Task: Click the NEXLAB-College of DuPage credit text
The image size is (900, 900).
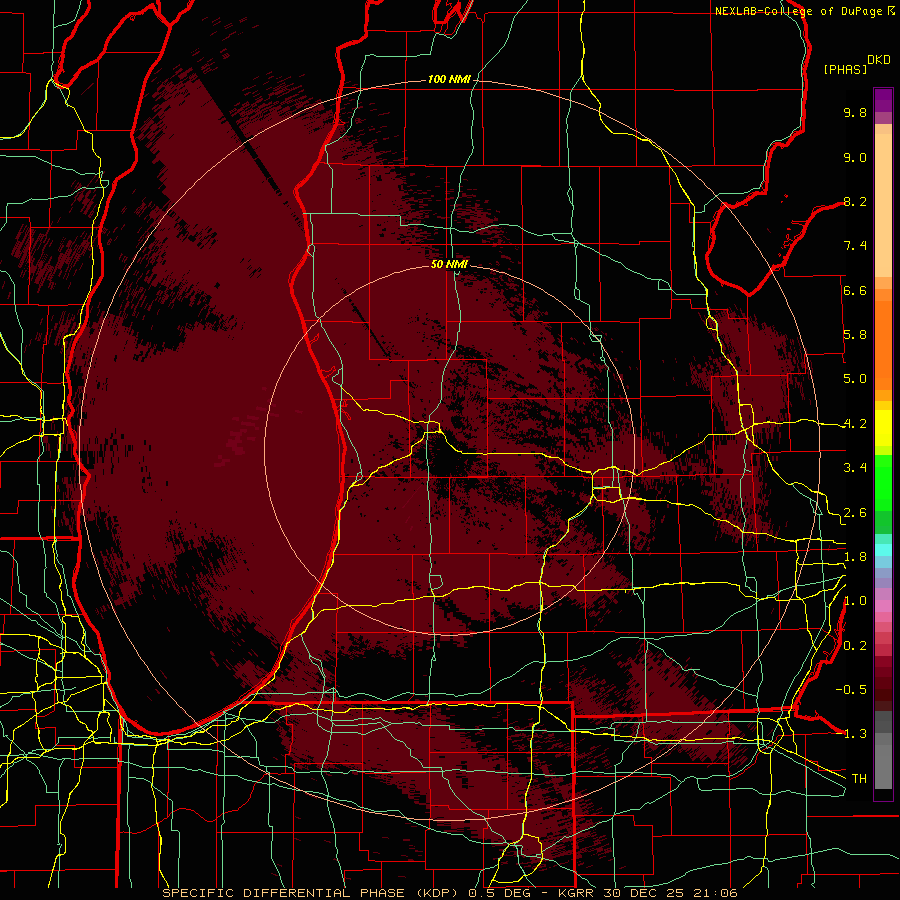Action: pos(798,11)
